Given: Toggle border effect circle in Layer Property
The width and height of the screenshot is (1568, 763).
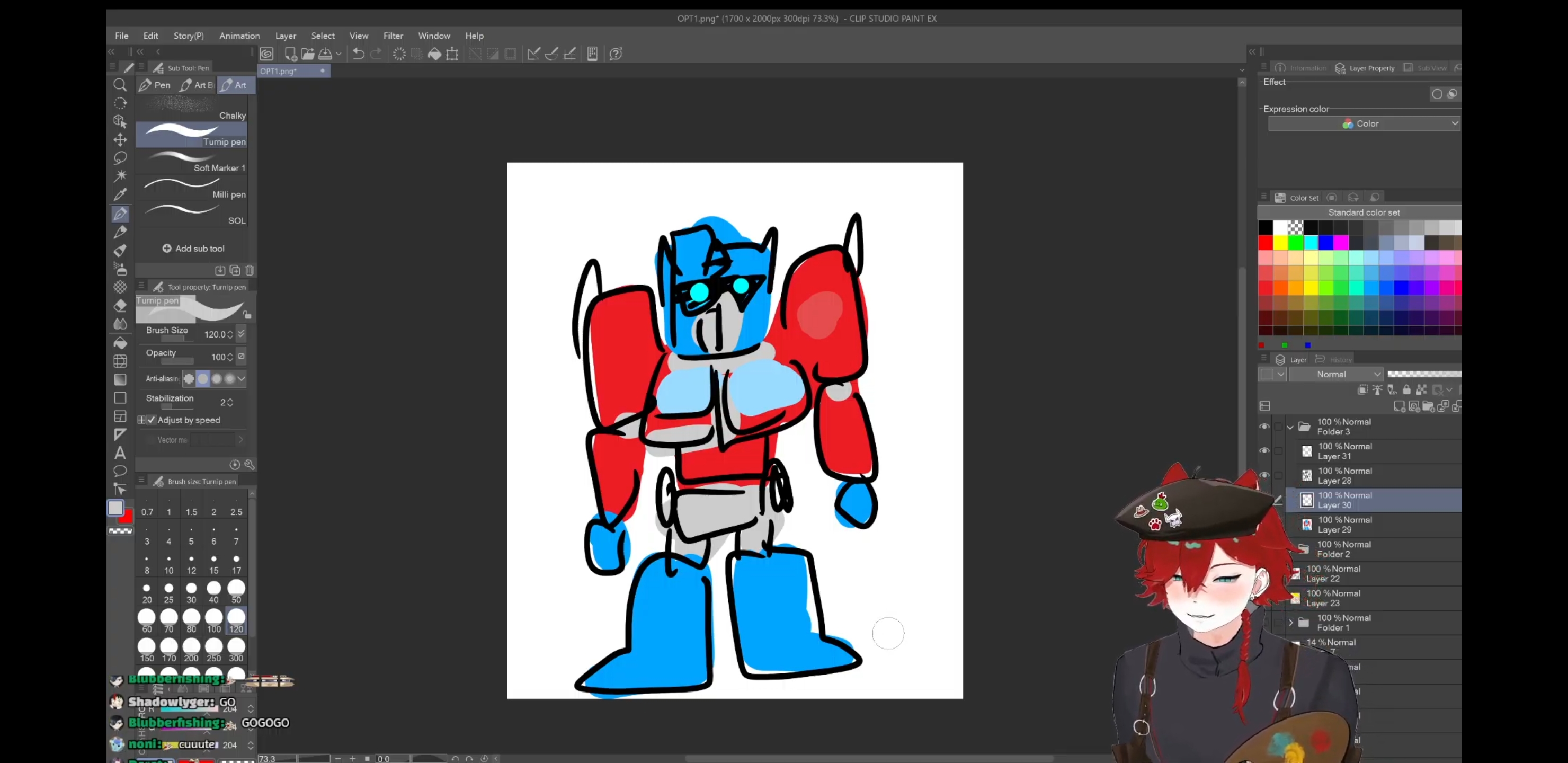Looking at the screenshot, I should 1437,94.
